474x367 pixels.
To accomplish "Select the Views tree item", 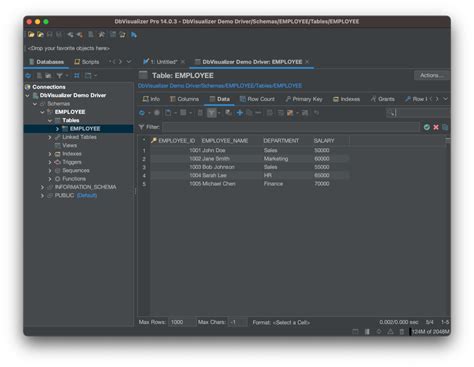I will [69, 145].
